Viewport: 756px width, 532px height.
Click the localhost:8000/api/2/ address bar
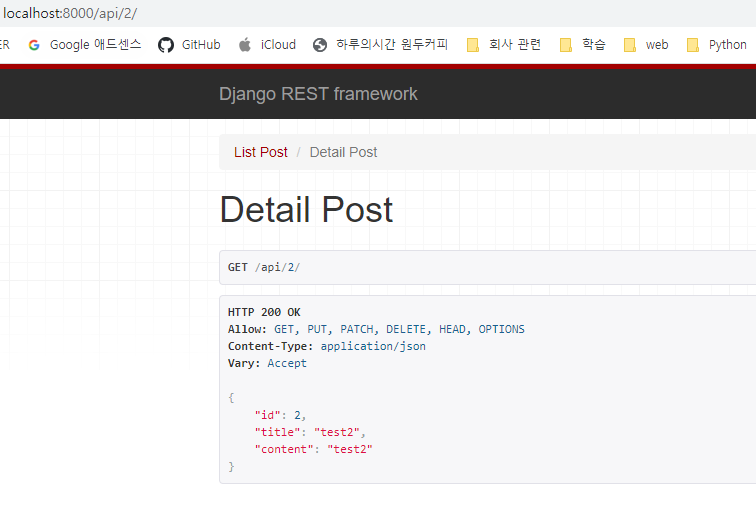point(70,13)
